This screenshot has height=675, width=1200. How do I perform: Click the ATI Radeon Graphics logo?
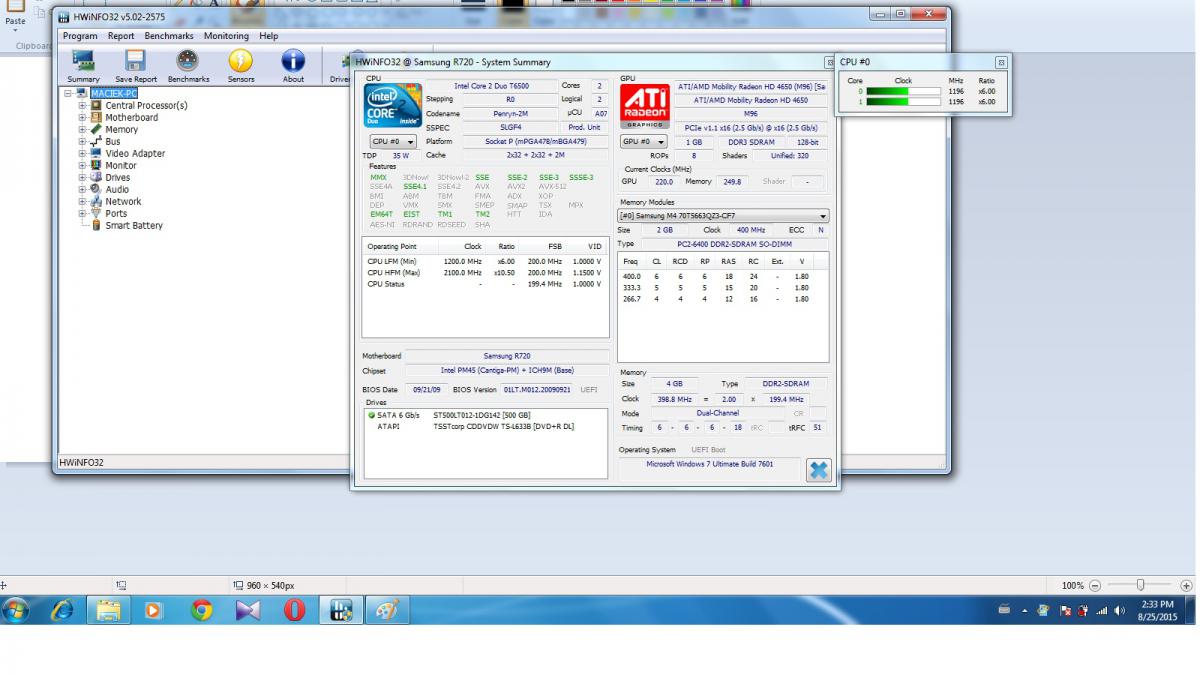click(x=645, y=106)
